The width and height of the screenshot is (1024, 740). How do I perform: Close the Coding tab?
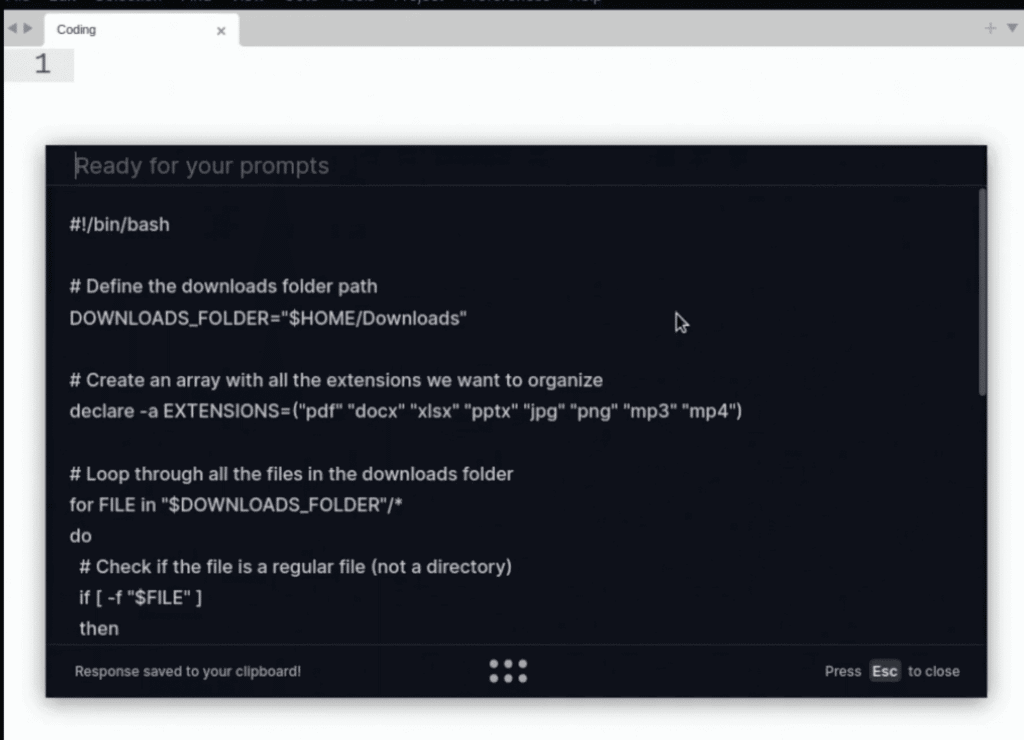click(221, 31)
